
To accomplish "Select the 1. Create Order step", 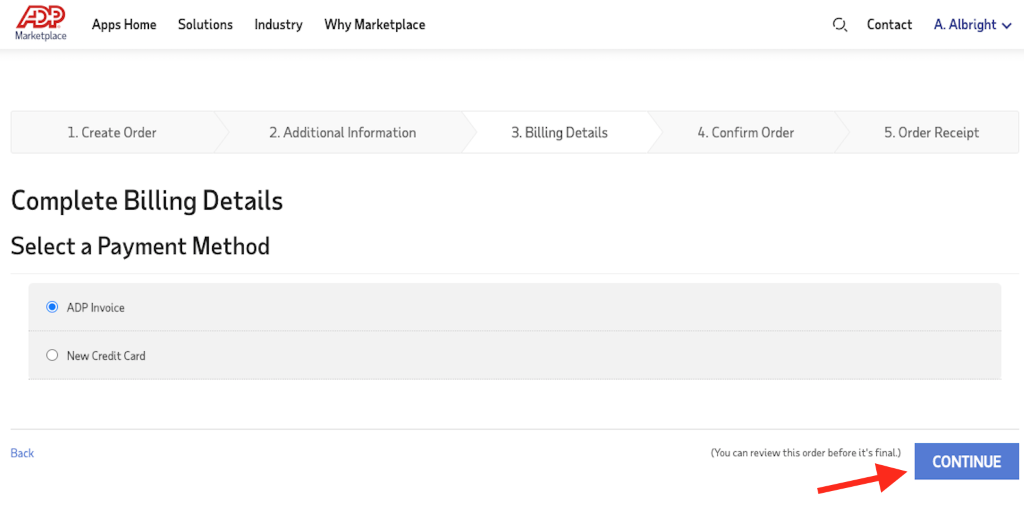I will tap(112, 133).
